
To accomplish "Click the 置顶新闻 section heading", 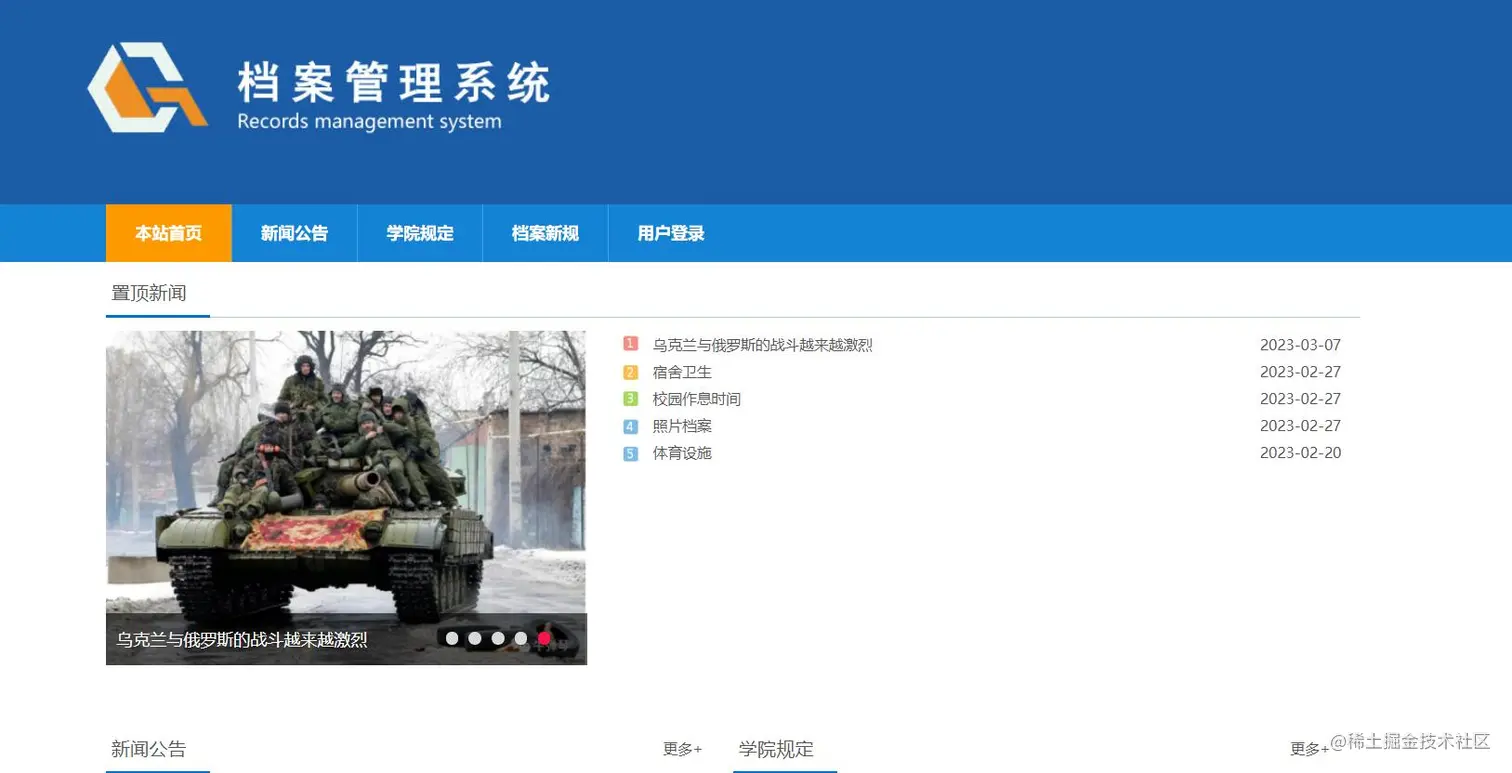I will point(149,293).
